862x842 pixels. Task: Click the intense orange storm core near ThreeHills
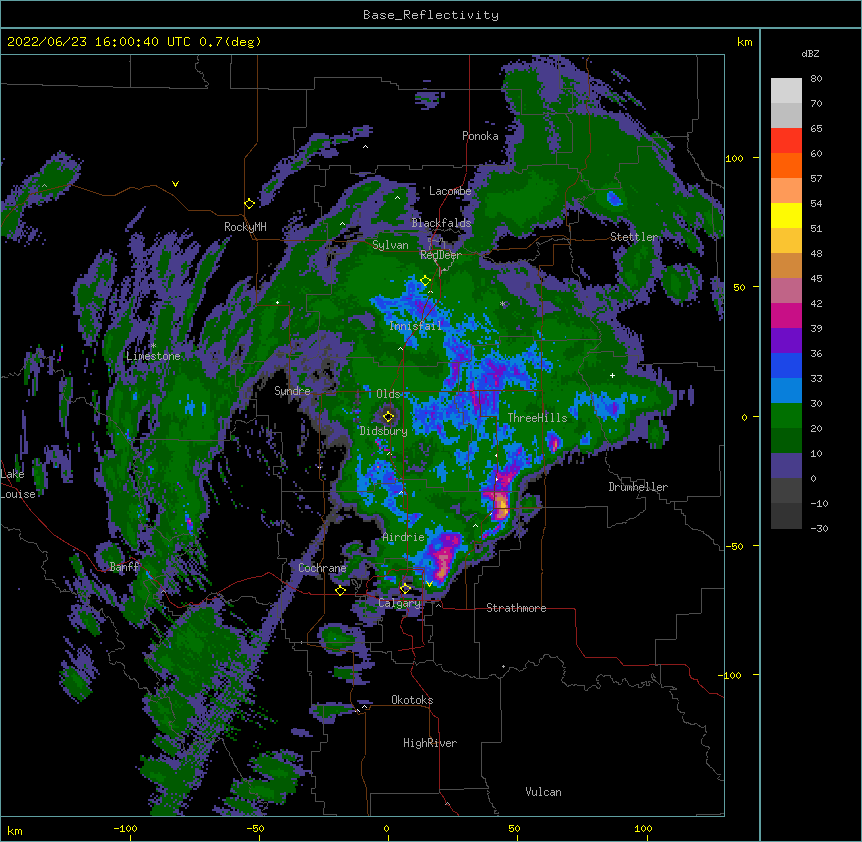tap(501, 504)
